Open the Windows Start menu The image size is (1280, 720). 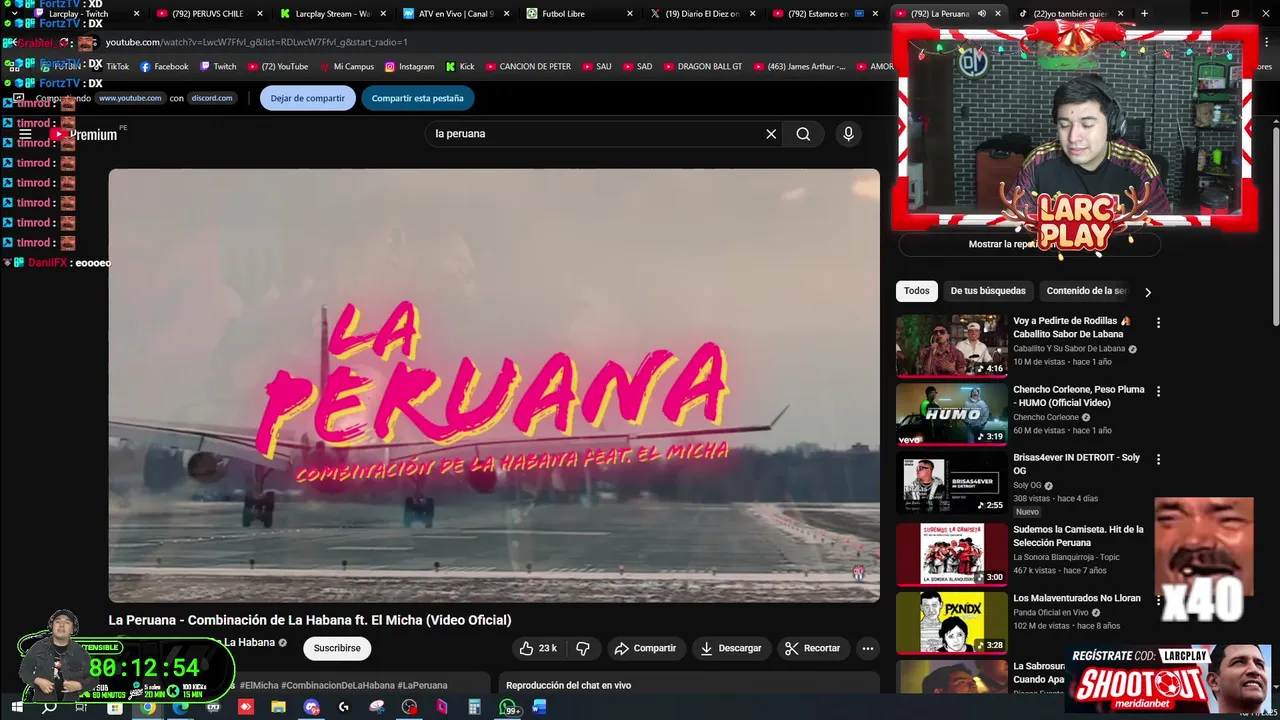17,708
